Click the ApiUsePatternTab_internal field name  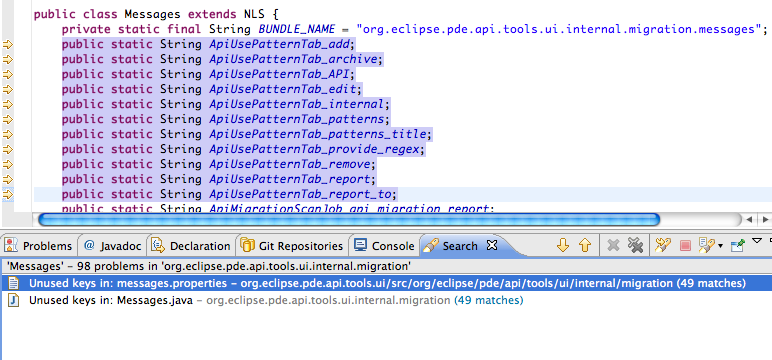coord(297,104)
